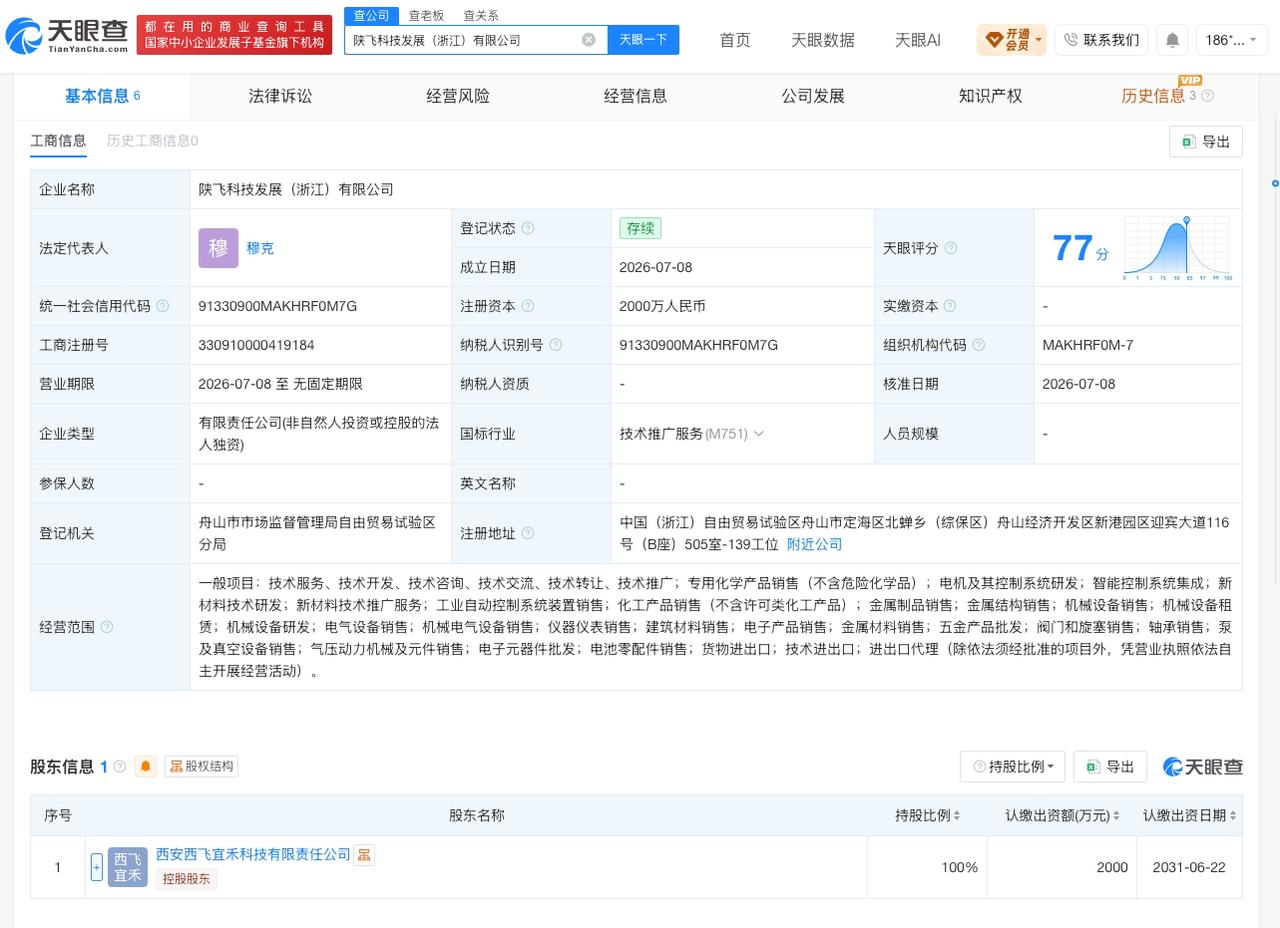This screenshot has width=1280, height=928.
Task: Open the 知识产权 tab
Action: [990, 96]
